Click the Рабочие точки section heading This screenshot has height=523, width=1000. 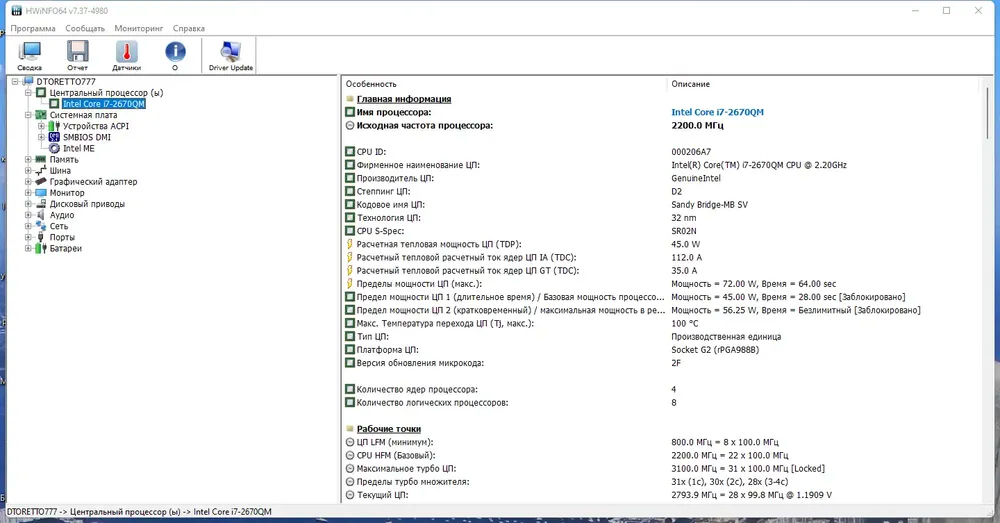point(388,429)
